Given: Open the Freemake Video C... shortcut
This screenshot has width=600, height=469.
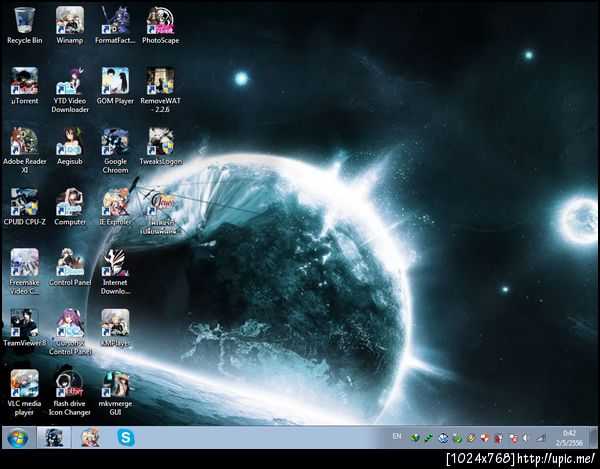Looking at the screenshot, I should tap(24, 272).
